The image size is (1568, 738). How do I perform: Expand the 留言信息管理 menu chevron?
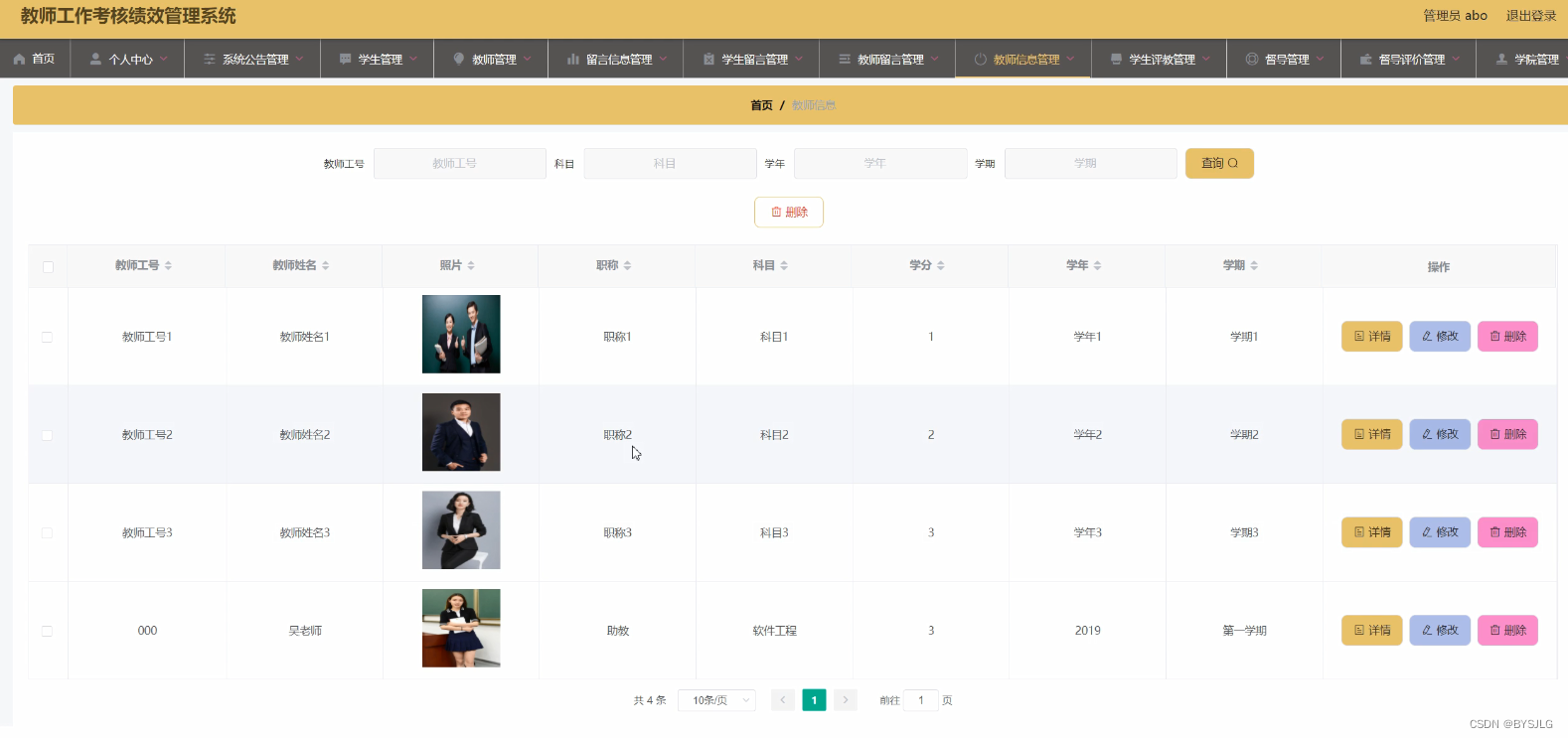pos(663,60)
